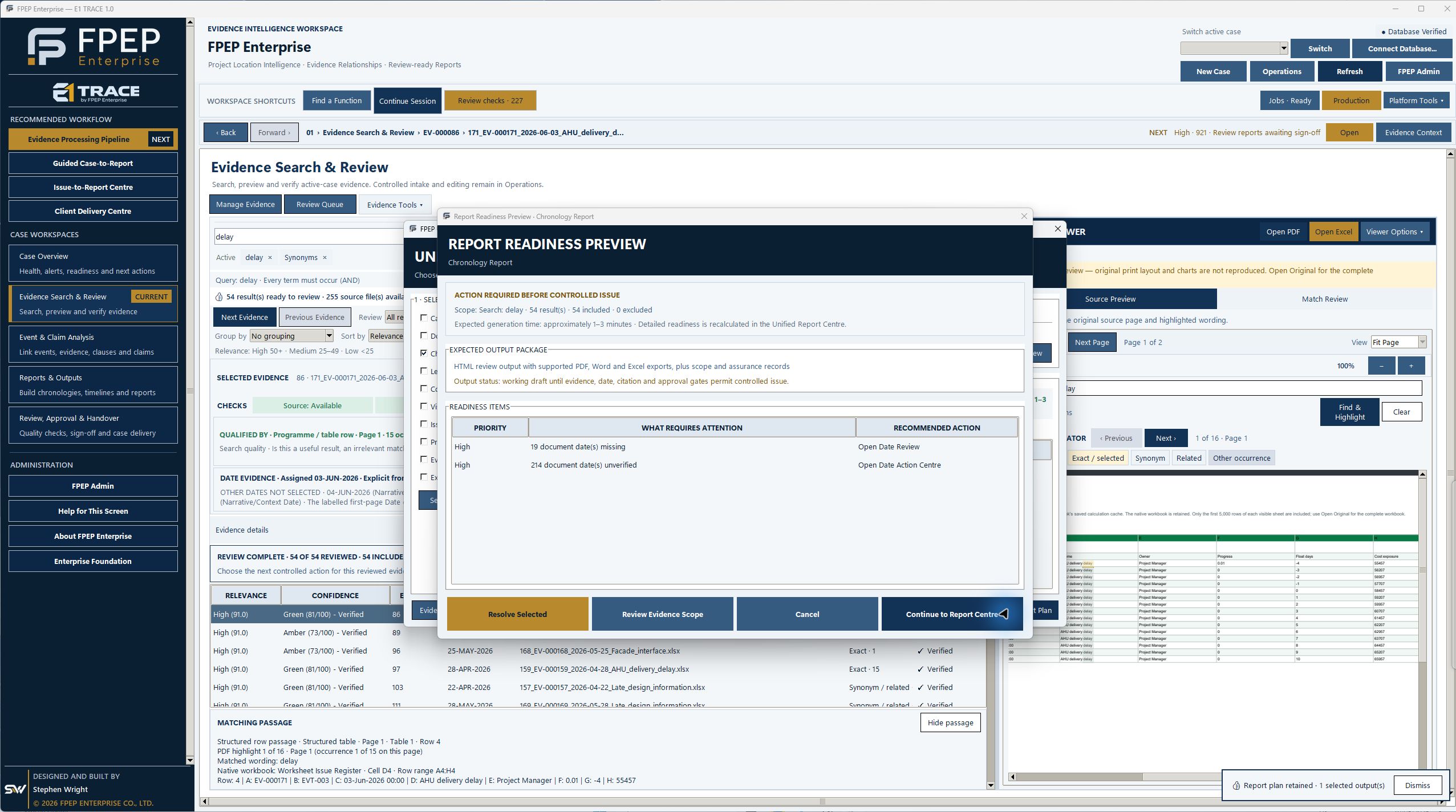Open the 'Switch active case' combo box
The image size is (1456, 812).
point(1234,48)
